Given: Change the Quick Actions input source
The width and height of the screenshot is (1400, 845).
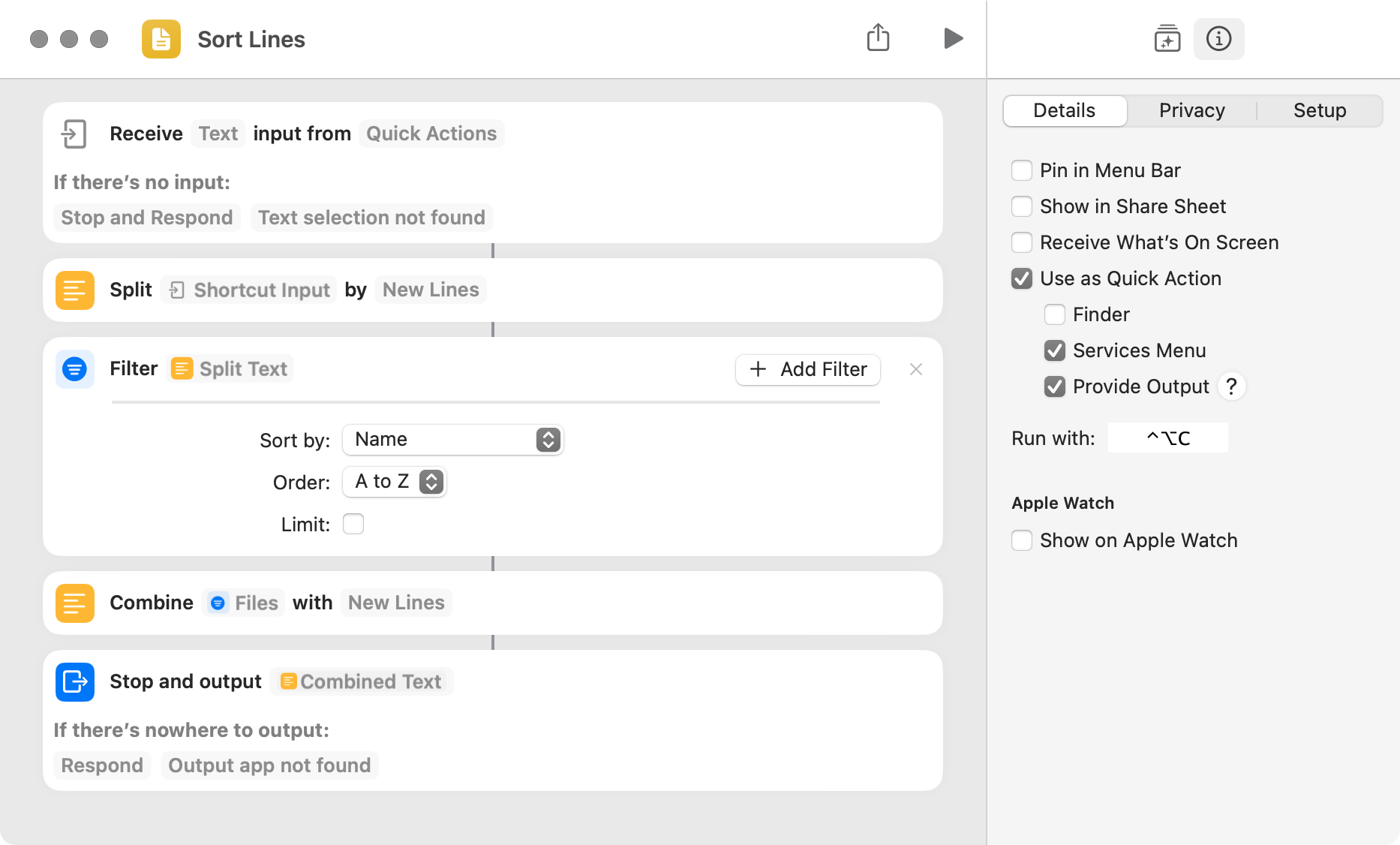Looking at the screenshot, I should tap(431, 134).
